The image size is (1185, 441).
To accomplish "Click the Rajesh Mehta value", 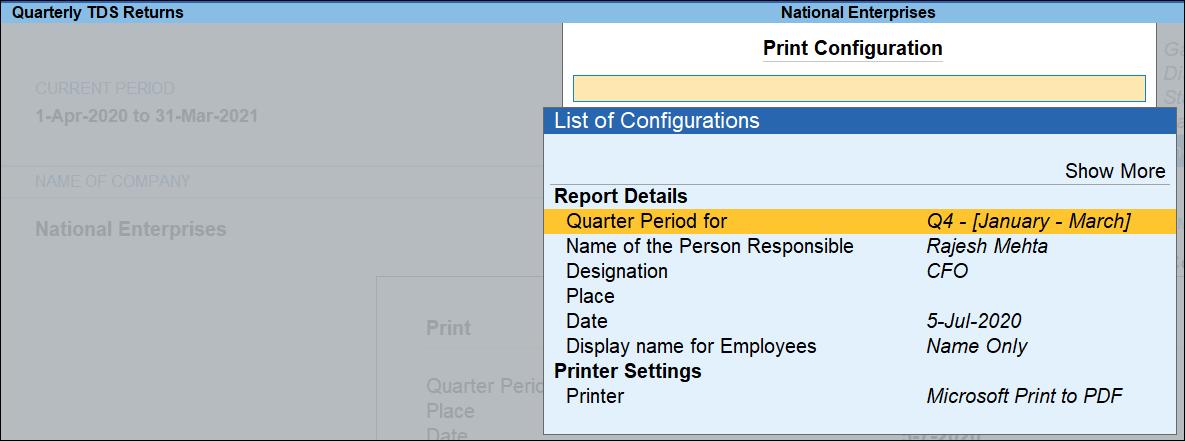I will click(987, 246).
